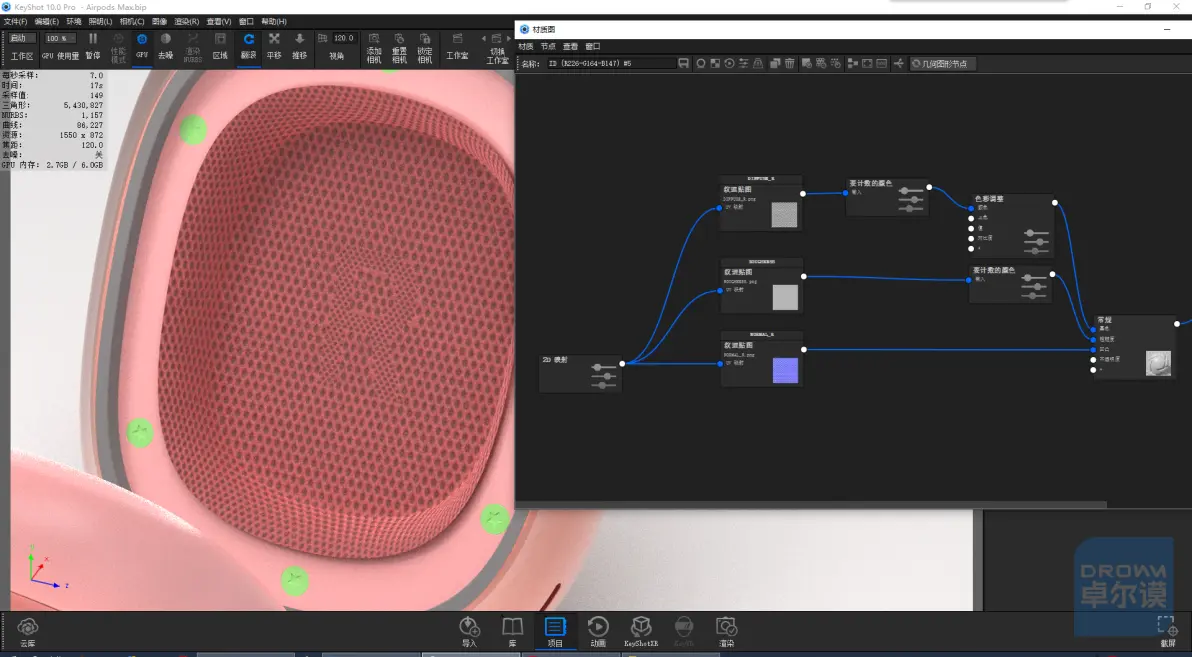Click the save icon next to material name

pos(683,64)
